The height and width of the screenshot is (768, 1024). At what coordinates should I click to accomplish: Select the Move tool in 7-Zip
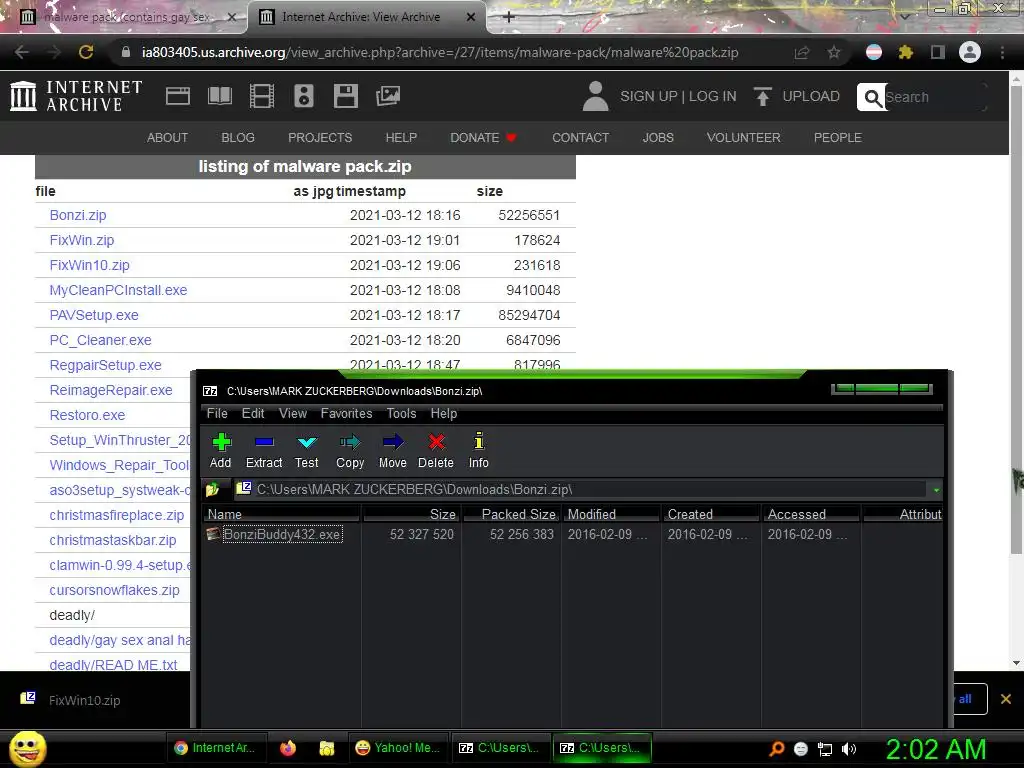(x=392, y=451)
